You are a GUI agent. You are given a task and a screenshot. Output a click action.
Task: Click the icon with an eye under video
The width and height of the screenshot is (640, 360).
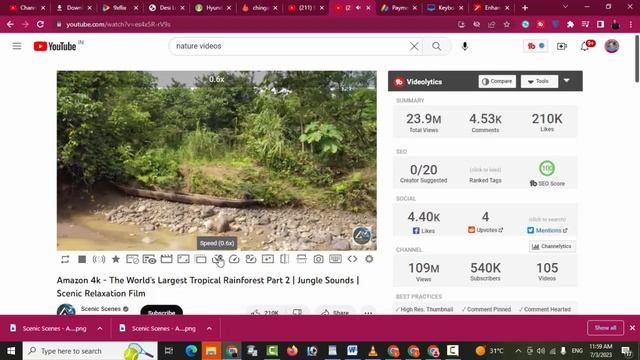(x=149, y=259)
